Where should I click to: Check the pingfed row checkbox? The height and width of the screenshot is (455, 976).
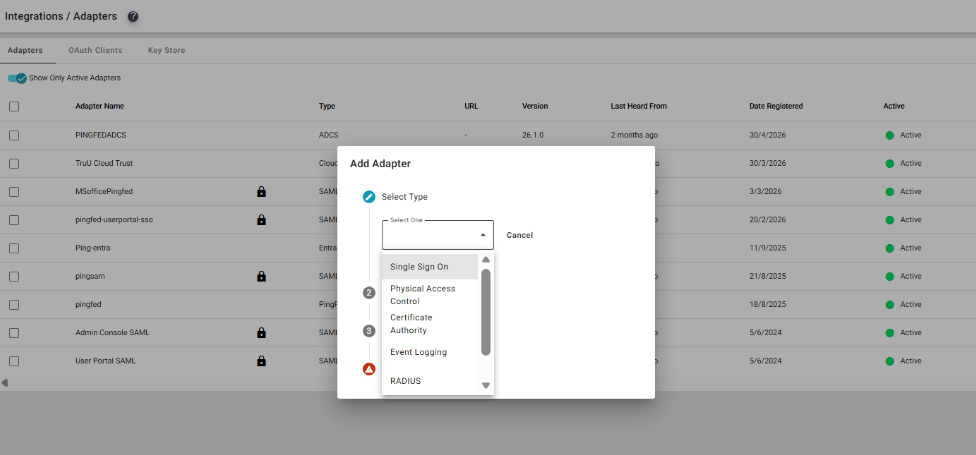click(14, 305)
